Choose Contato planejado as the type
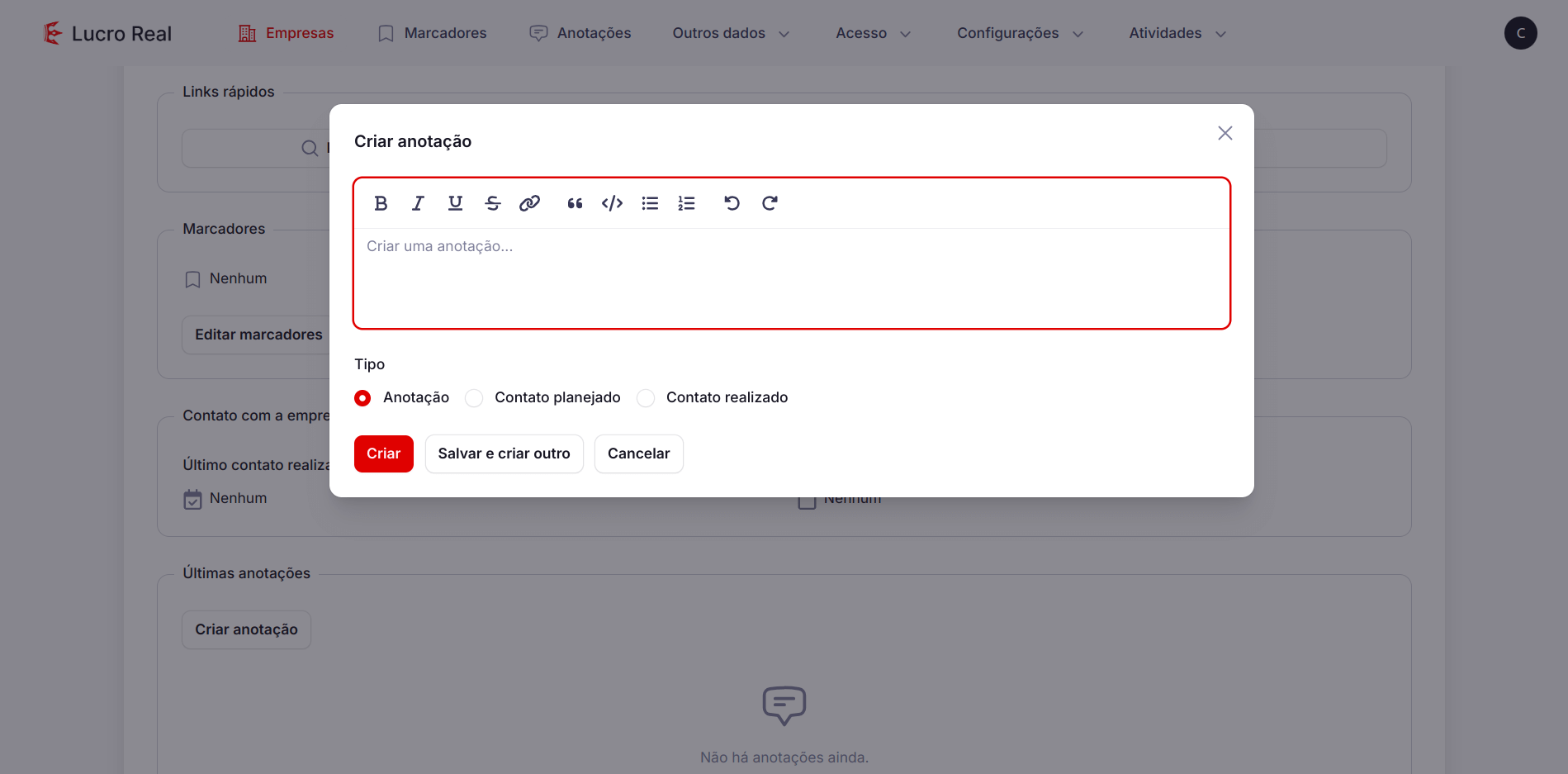 coord(474,398)
